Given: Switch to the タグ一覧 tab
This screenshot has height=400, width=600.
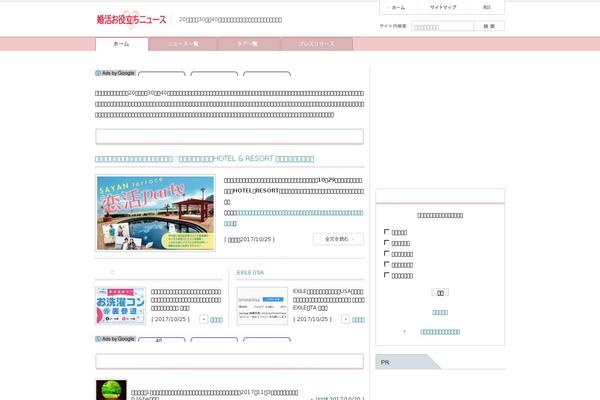Looking at the screenshot, I should pyautogui.click(x=248, y=44).
